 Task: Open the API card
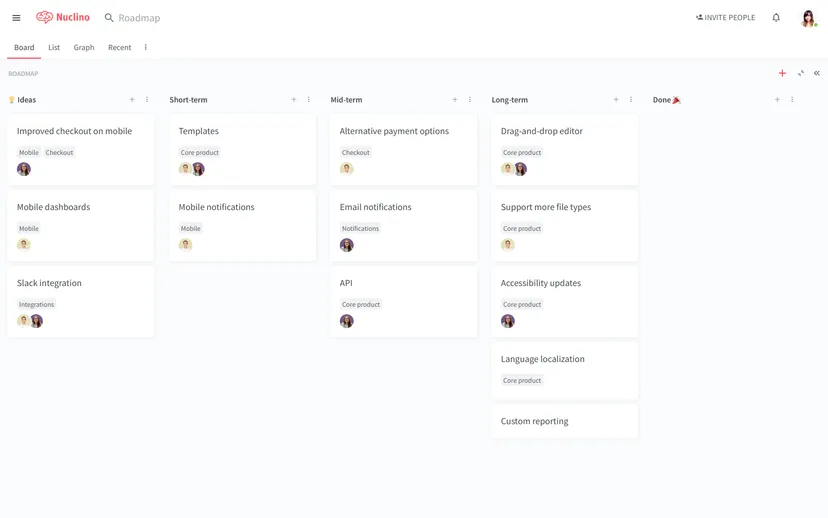pos(403,302)
